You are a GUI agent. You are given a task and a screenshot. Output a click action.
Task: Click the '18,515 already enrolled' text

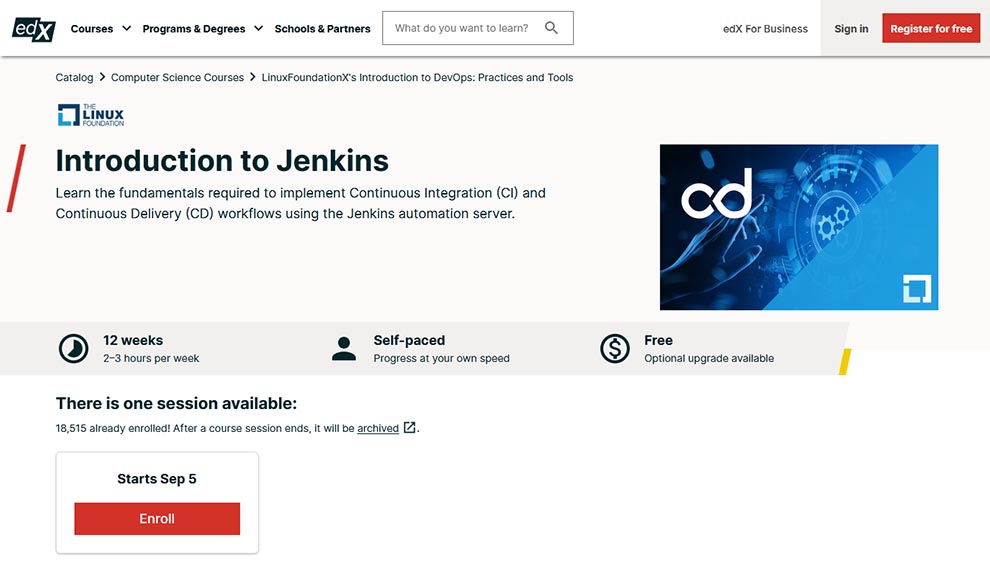113,428
